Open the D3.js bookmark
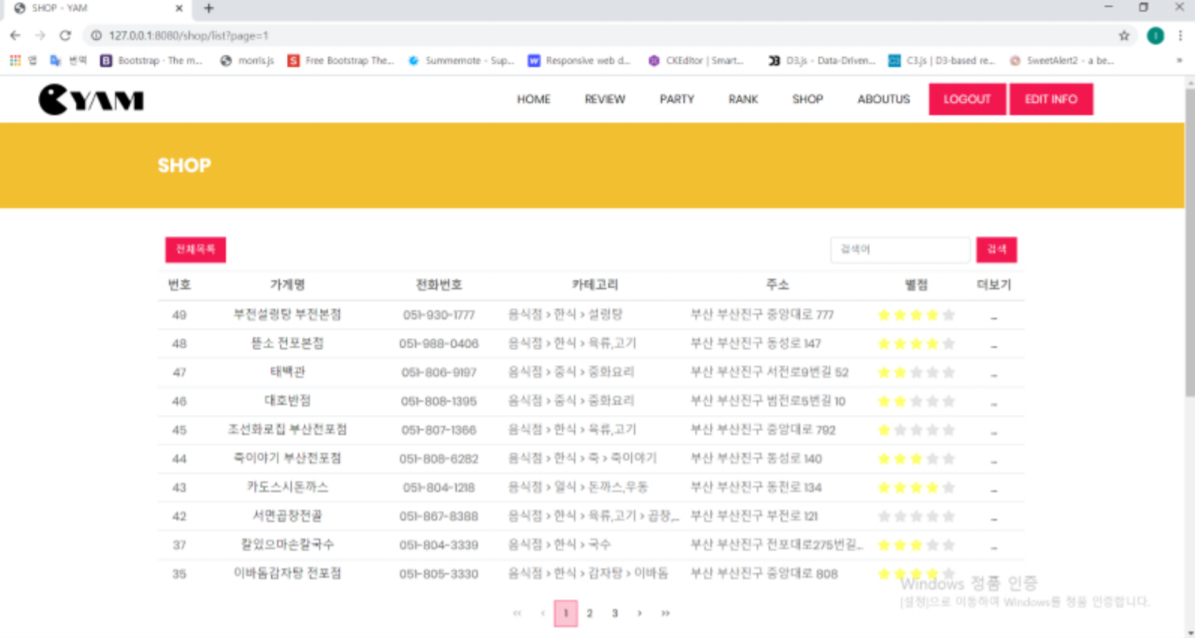This screenshot has height=638, width=1195. (812, 60)
